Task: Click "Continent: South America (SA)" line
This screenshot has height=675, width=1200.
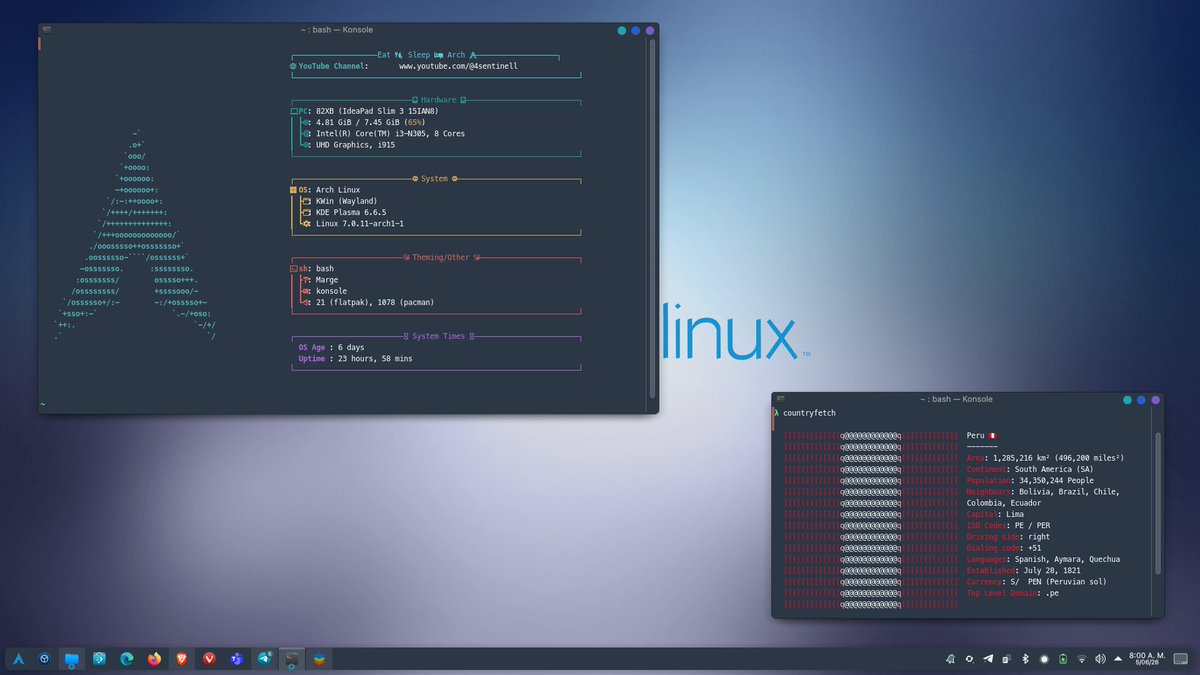Action: coord(1032,469)
